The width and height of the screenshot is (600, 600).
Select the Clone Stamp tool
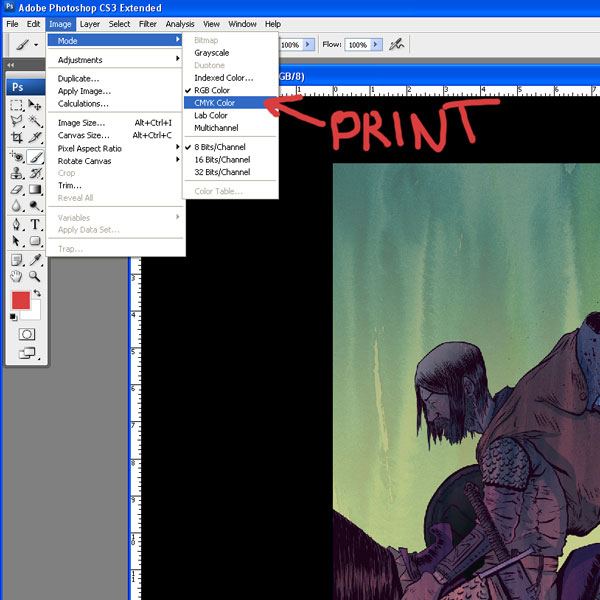pyautogui.click(x=16, y=173)
